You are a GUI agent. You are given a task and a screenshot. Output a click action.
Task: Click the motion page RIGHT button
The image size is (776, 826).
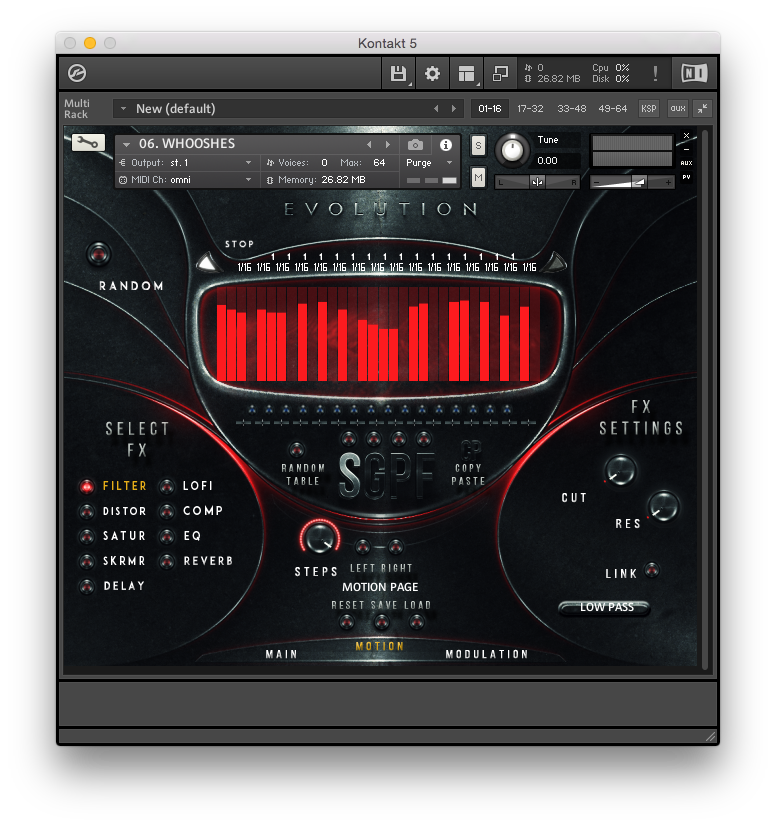click(396, 547)
